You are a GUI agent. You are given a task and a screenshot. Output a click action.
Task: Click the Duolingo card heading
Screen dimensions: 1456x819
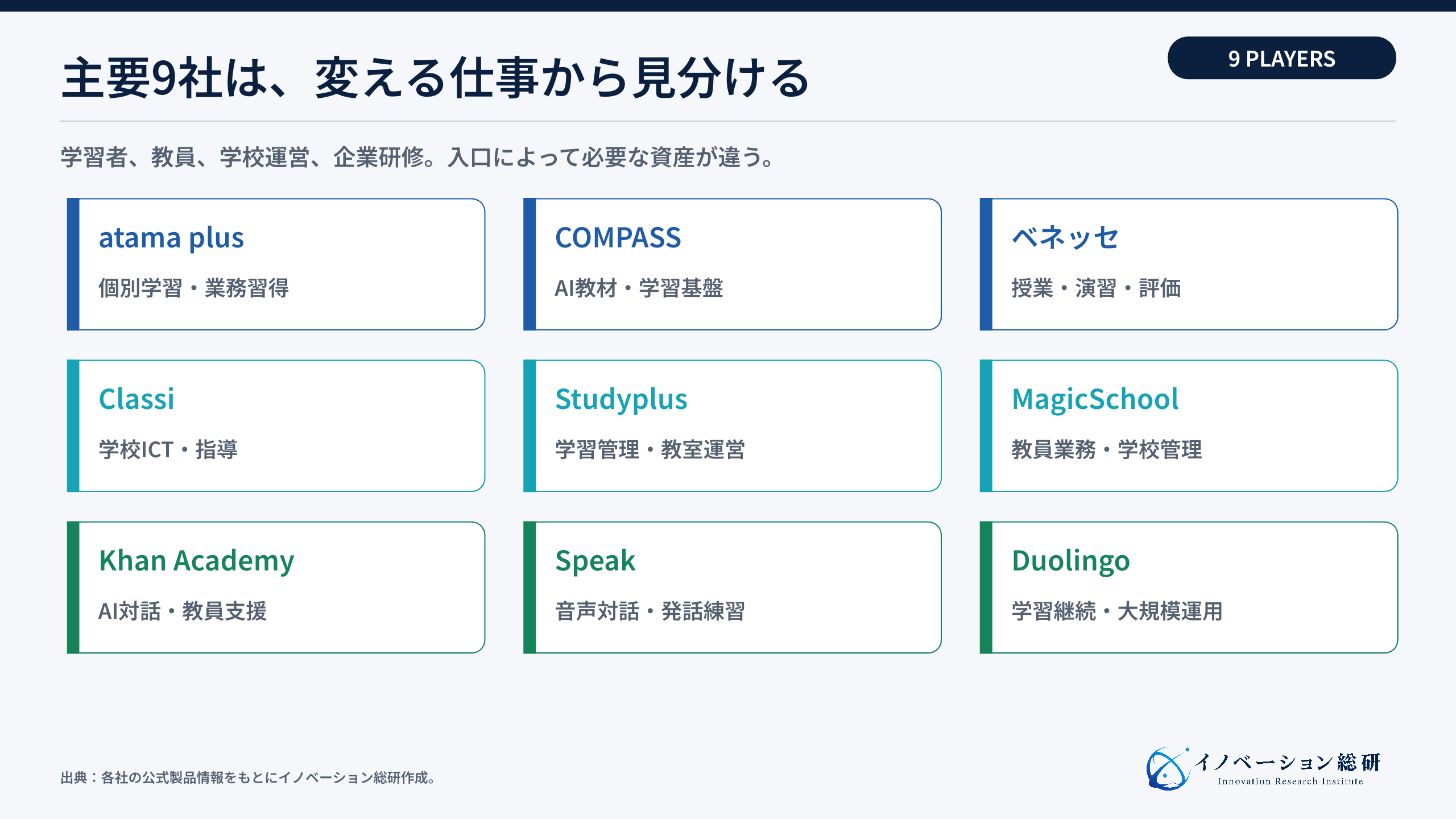1070,561
